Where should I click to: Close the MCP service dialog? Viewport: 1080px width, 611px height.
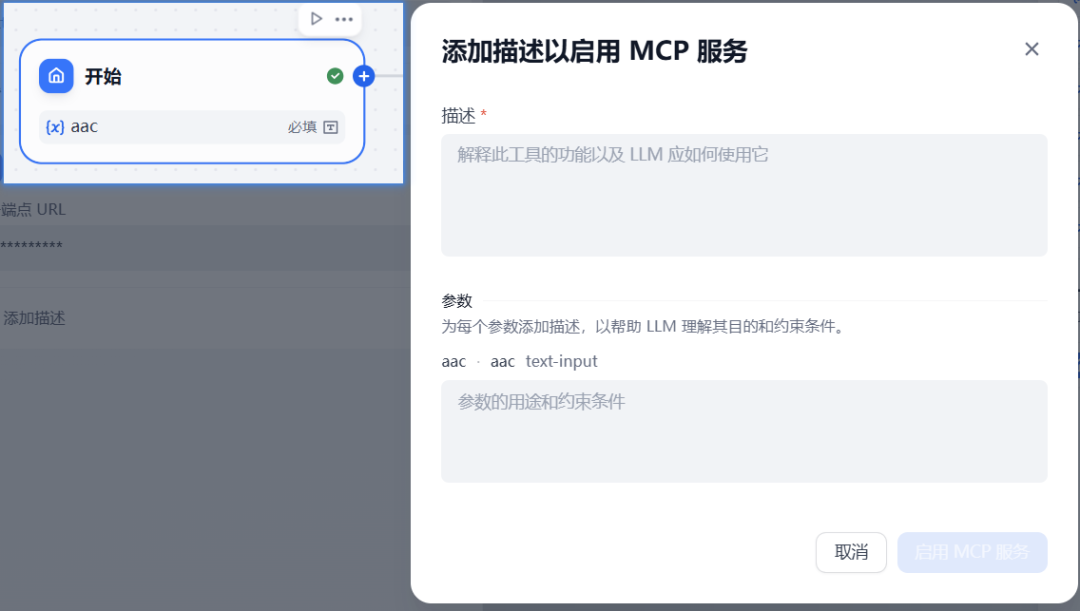pos(1031,49)
